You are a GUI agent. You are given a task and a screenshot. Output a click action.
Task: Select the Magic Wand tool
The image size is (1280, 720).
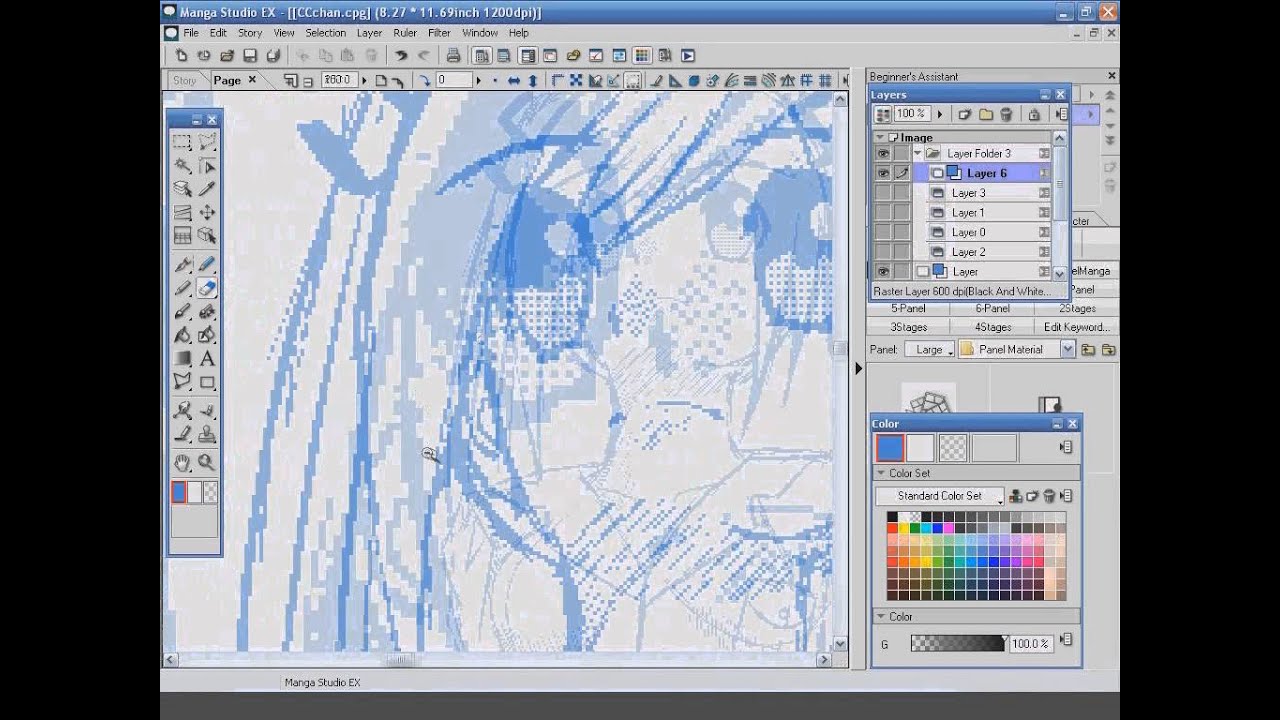pyautogui.click(x=182, y=166)
